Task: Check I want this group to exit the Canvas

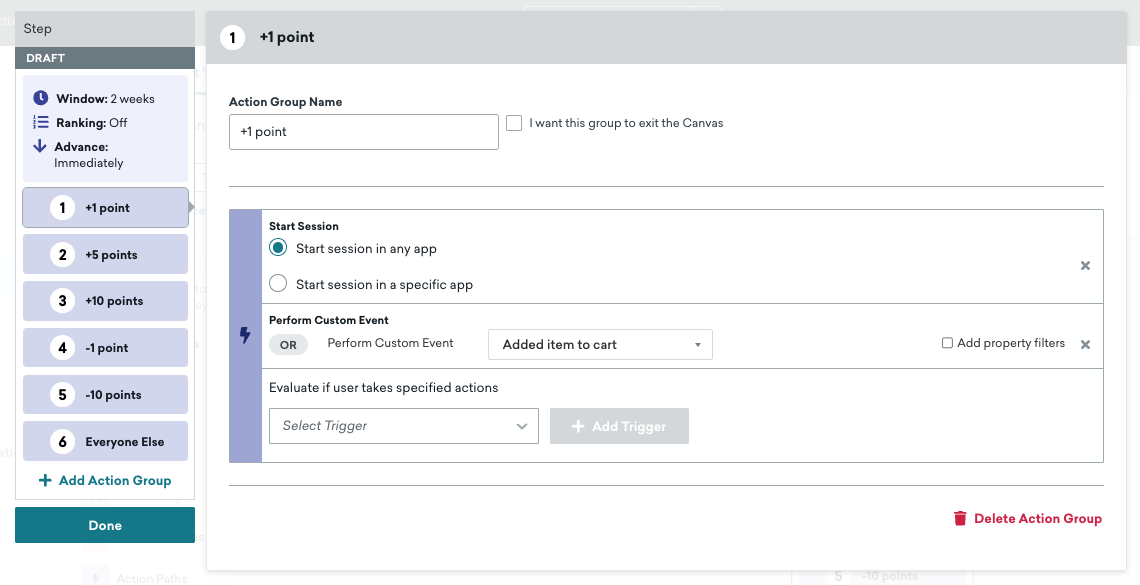Action: pyautogui.click(x=514, y=123)
